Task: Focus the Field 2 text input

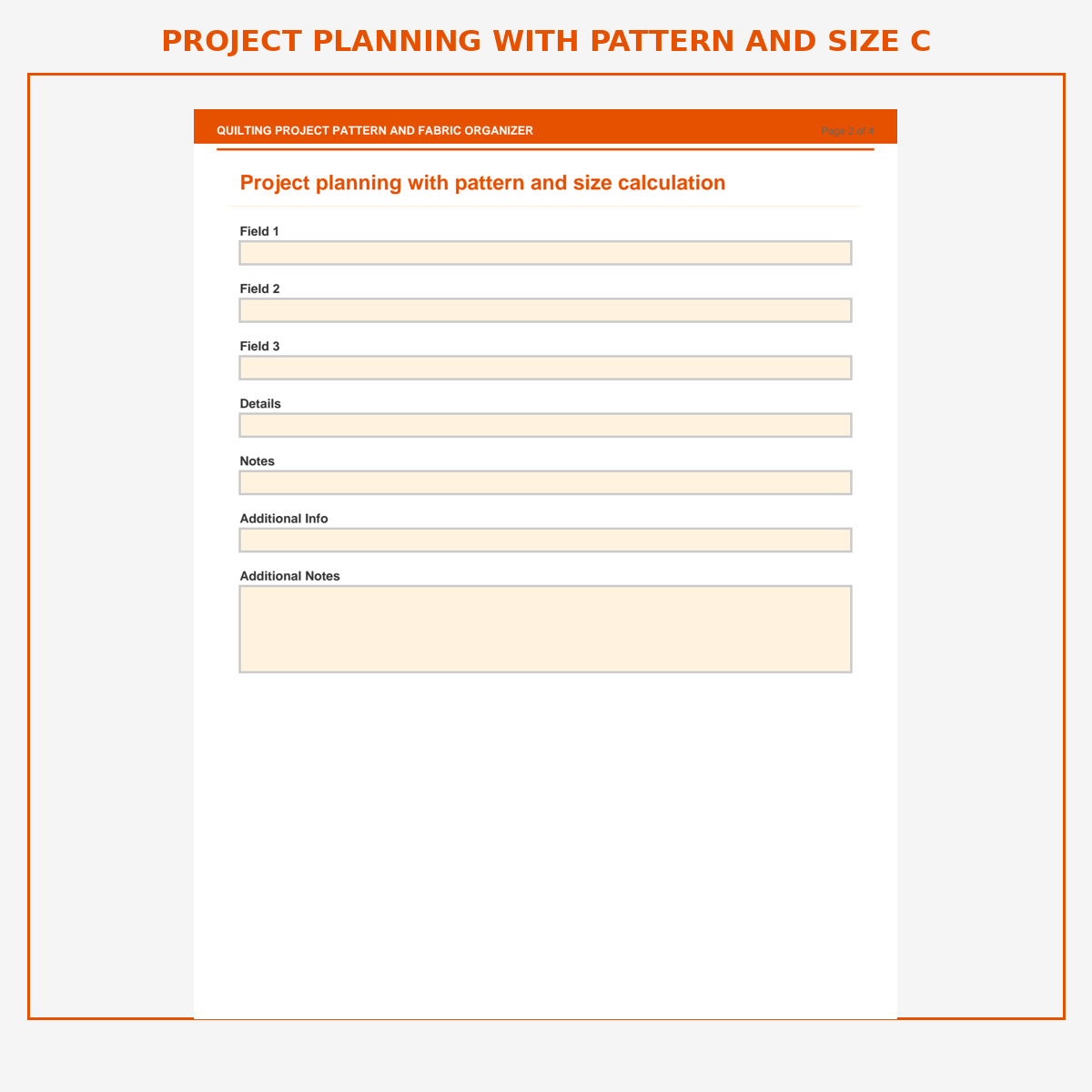Action: point(545,310)
